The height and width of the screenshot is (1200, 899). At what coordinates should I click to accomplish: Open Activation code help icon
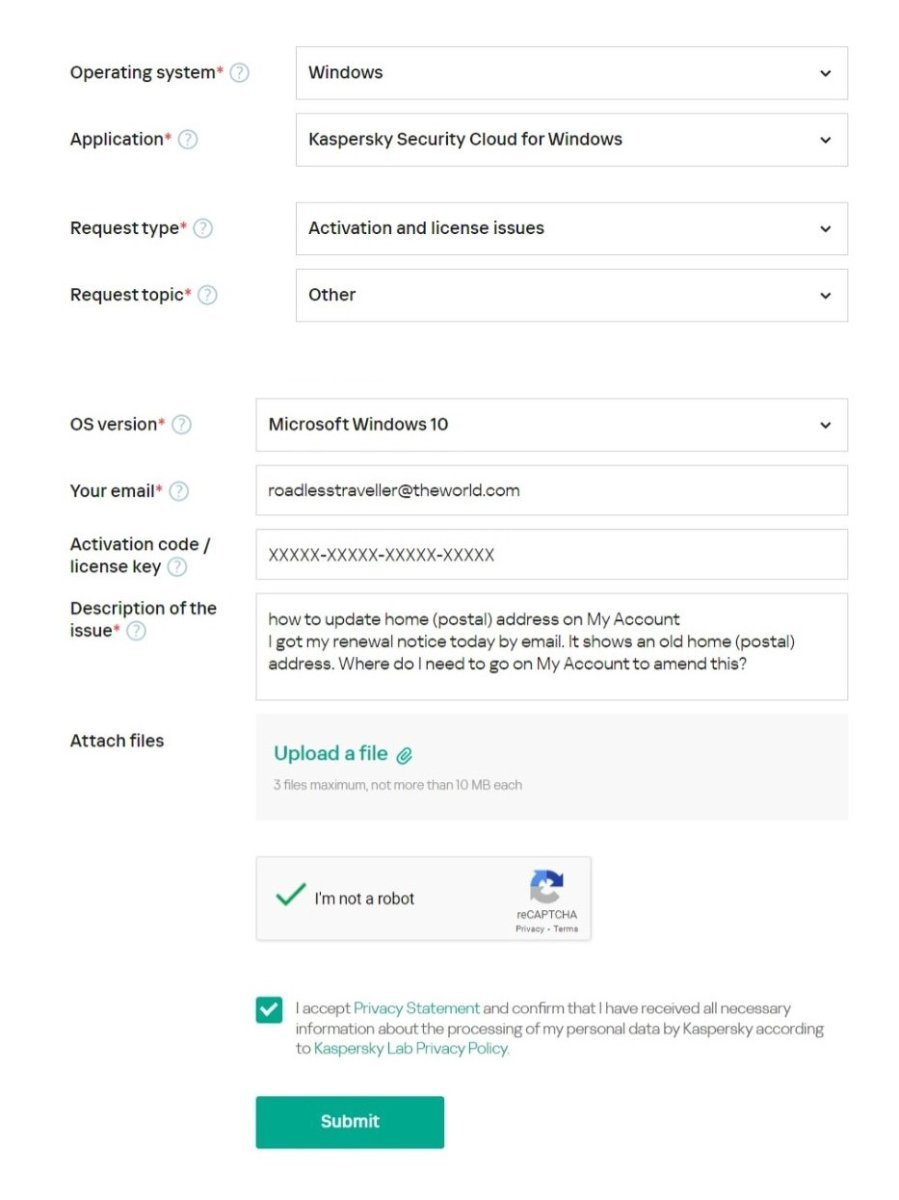pos(177,568)
